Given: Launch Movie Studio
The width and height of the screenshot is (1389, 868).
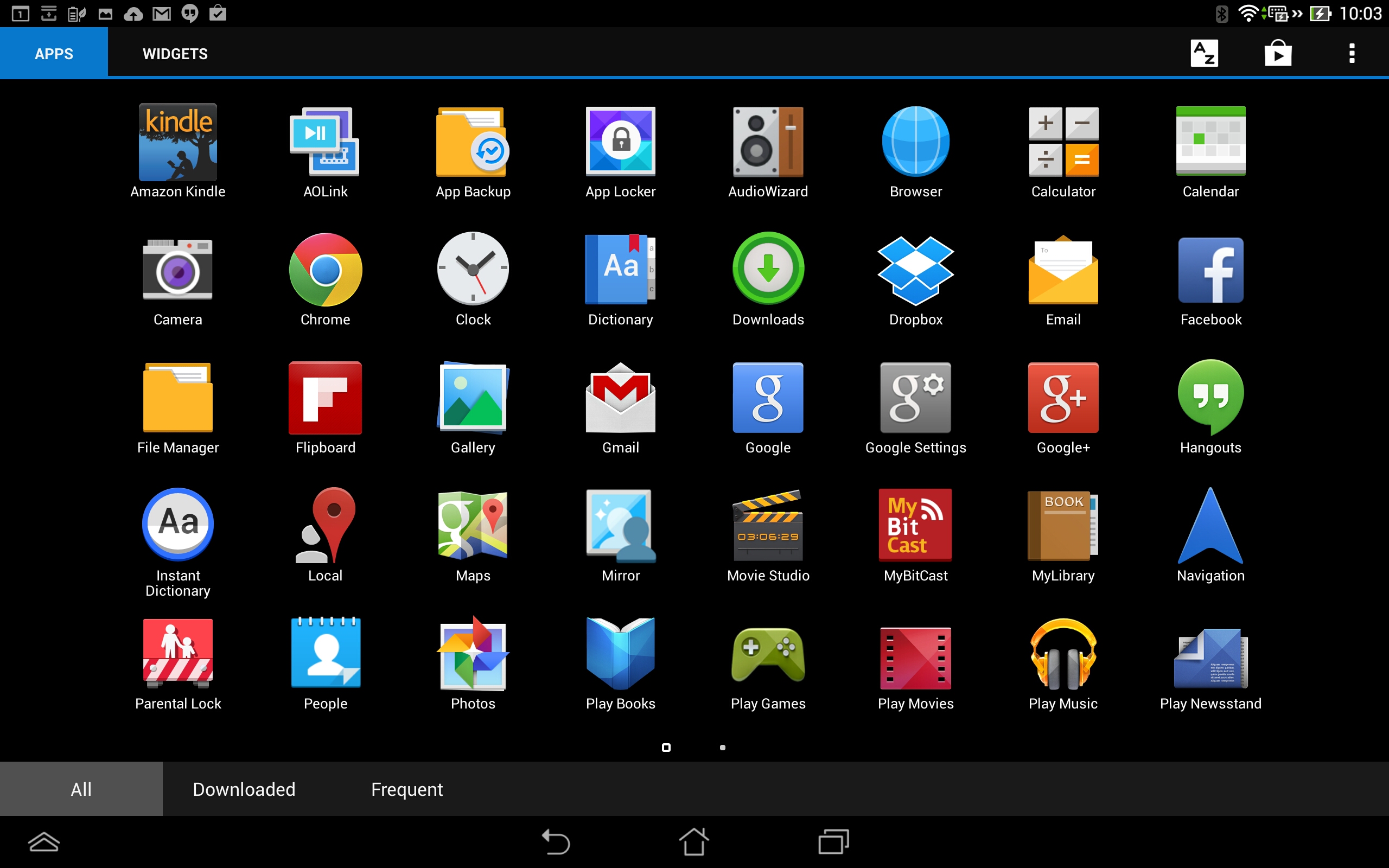Looking at the screenshot, I should click(x=768, y=535).
